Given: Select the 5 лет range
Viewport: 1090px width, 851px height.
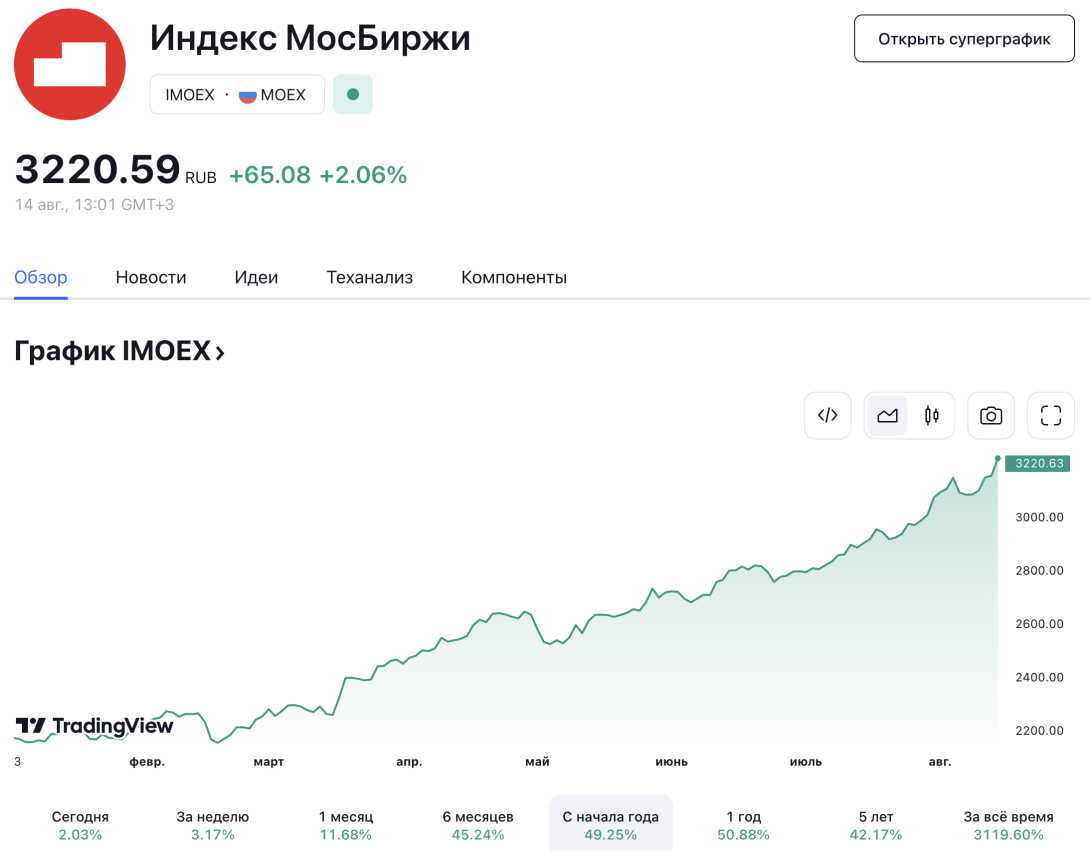Looking at the screenshot, I should [876, 825].
